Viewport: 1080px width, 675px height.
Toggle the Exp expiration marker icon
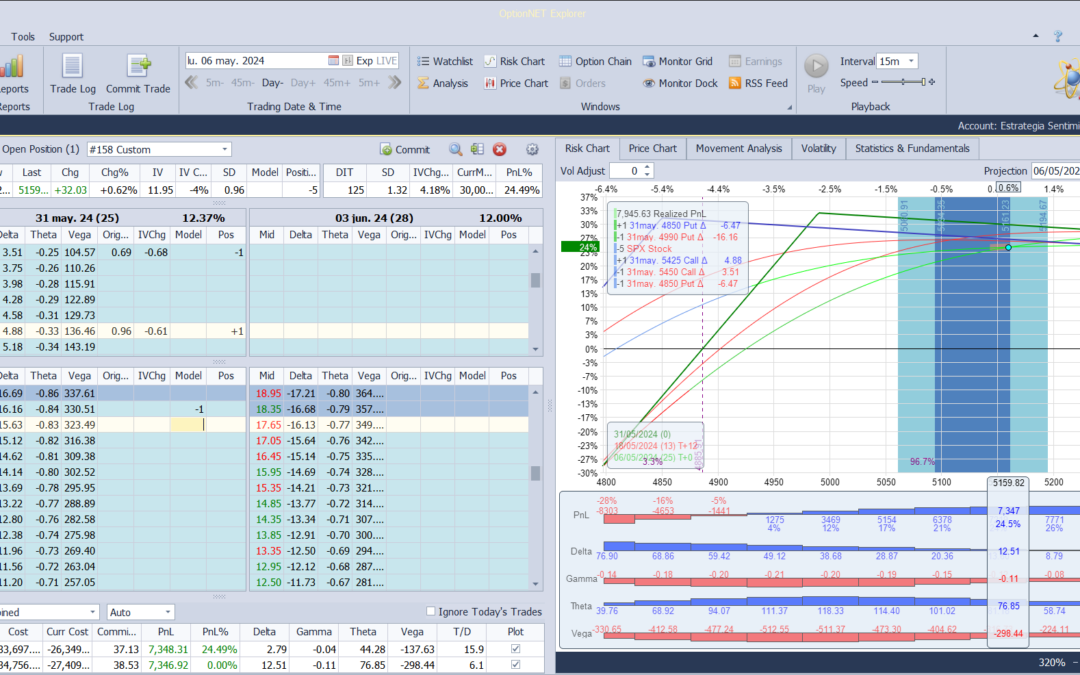click(x=348, y=61)
